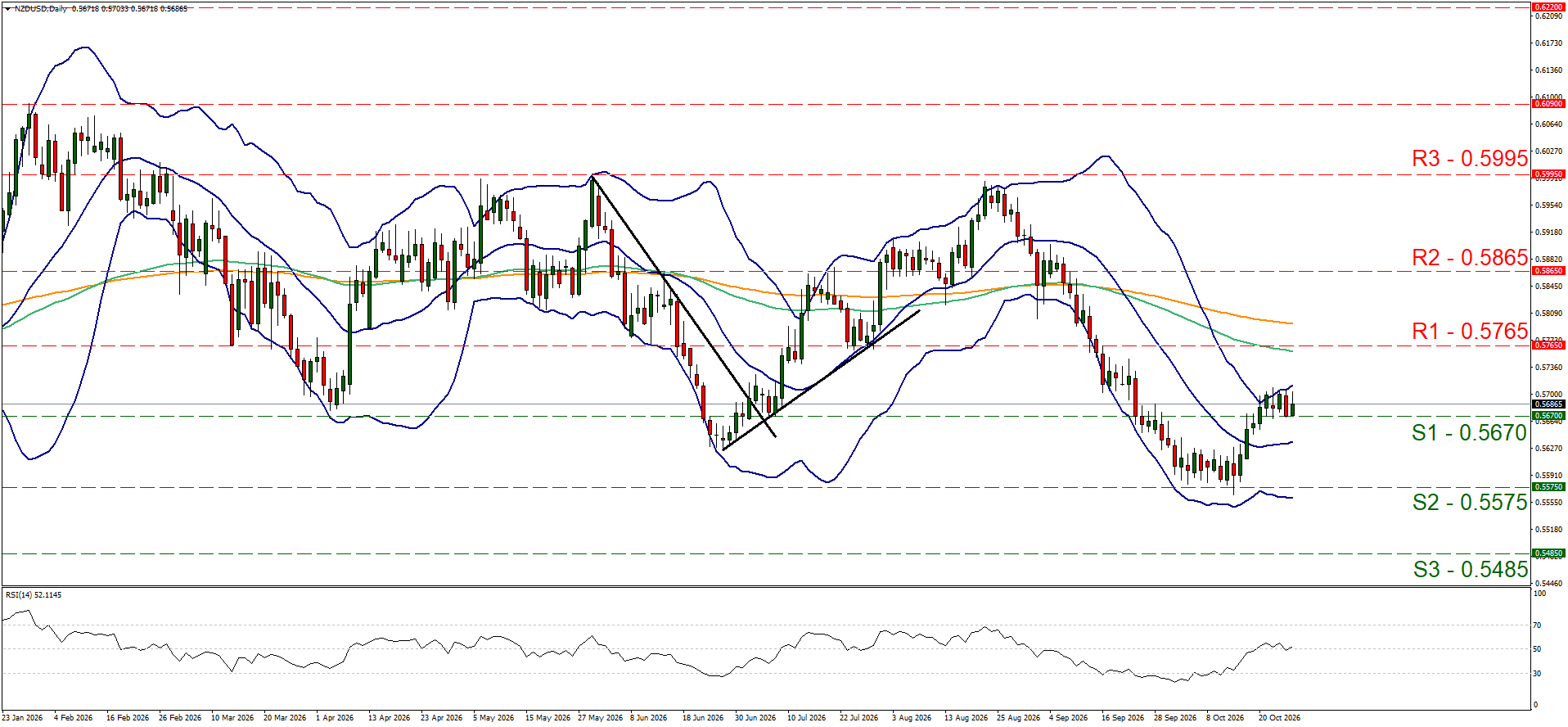Select the 27 May 2026 date label

pyautogui.click(x=601, y=718)
